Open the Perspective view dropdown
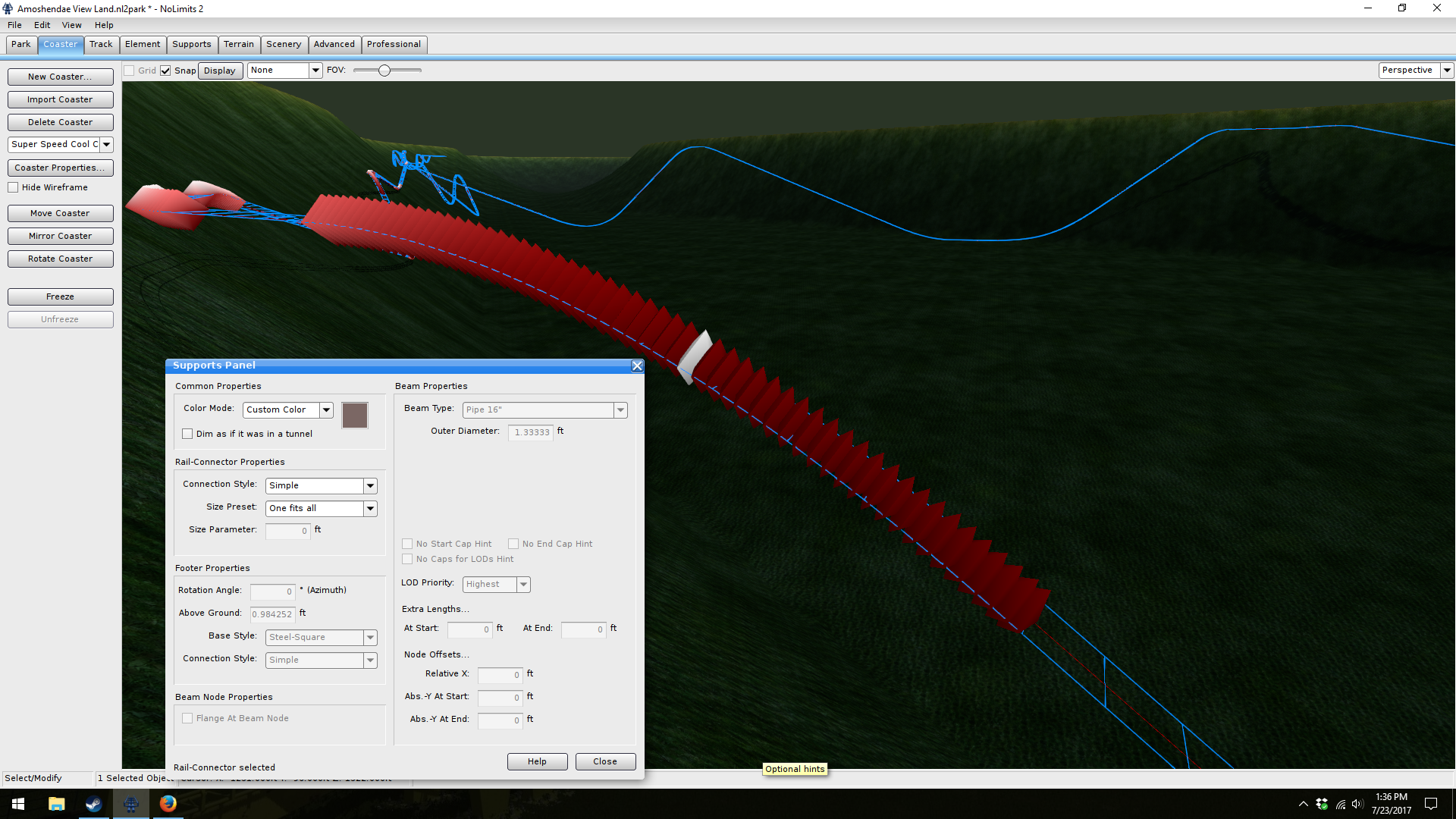 [1447, 70]
